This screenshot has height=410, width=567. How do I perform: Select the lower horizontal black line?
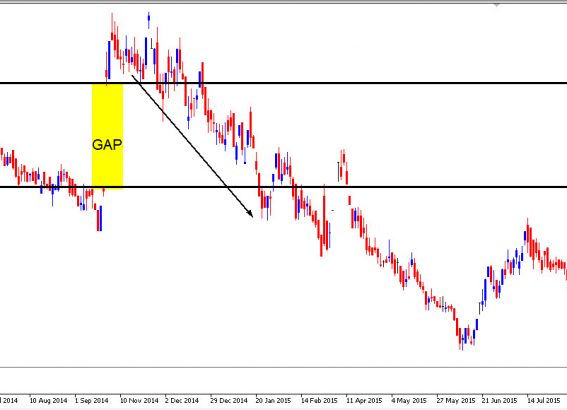[x=284, y=187]
